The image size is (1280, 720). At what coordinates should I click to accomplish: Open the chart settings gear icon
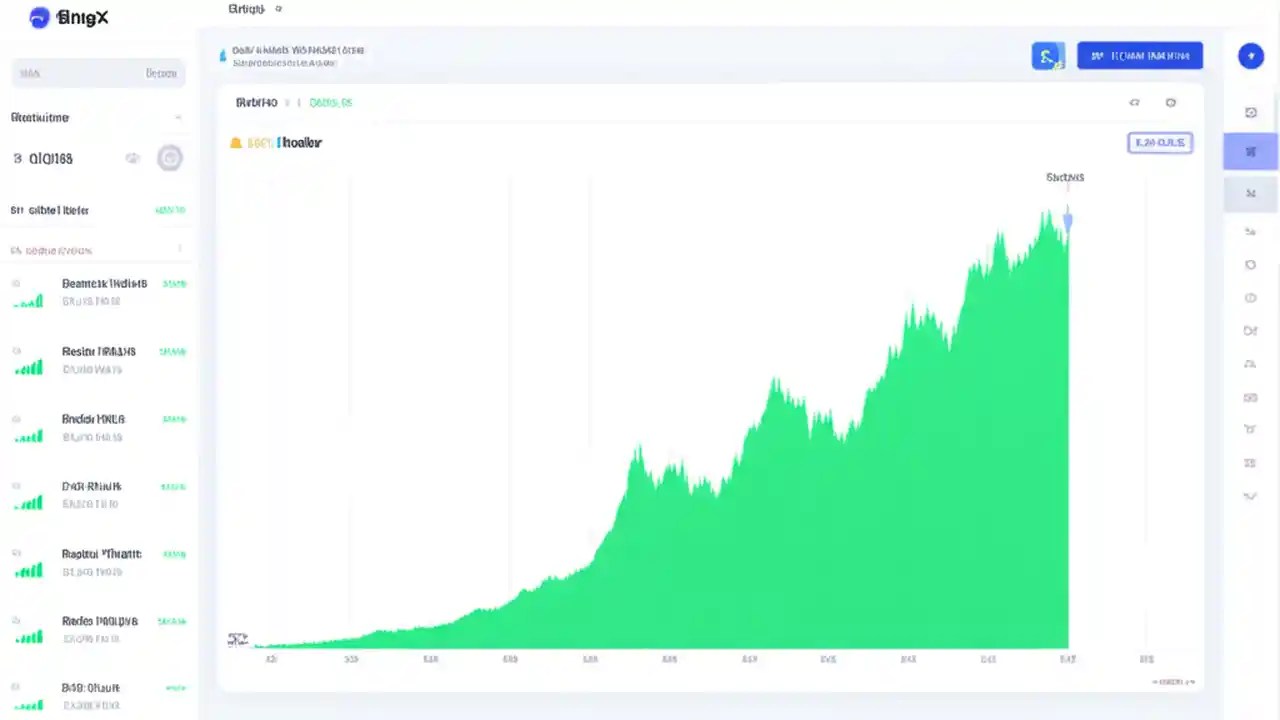[x=1171, y=102]
